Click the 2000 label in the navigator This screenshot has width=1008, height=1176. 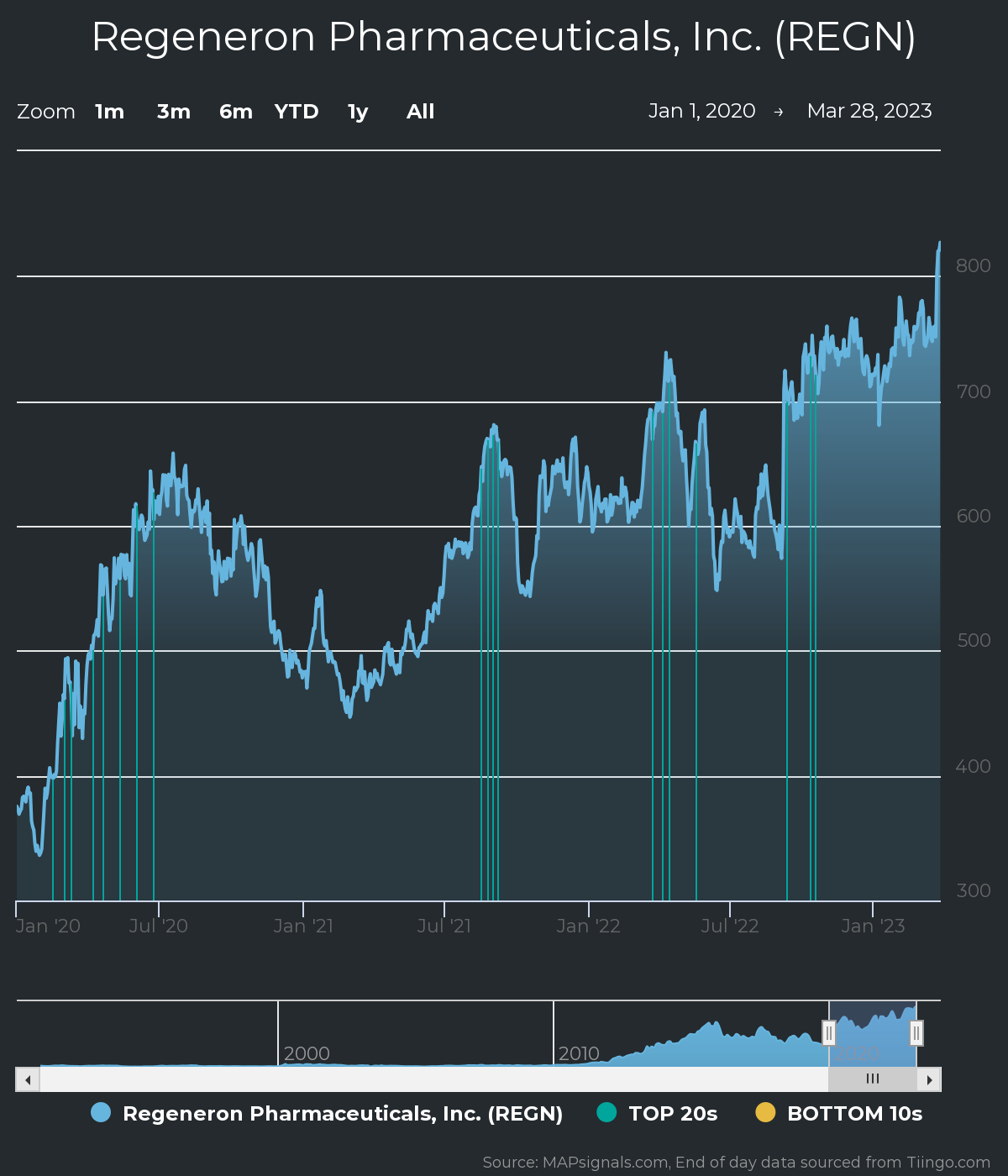307,1053
